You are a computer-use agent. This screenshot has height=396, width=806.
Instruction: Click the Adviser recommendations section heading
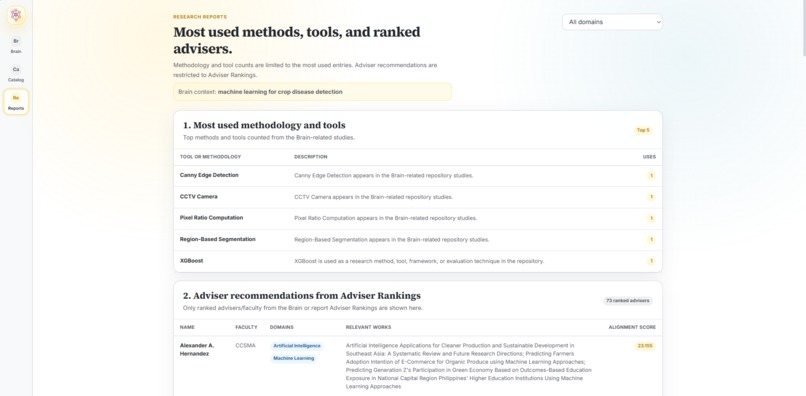pos(302,296)
